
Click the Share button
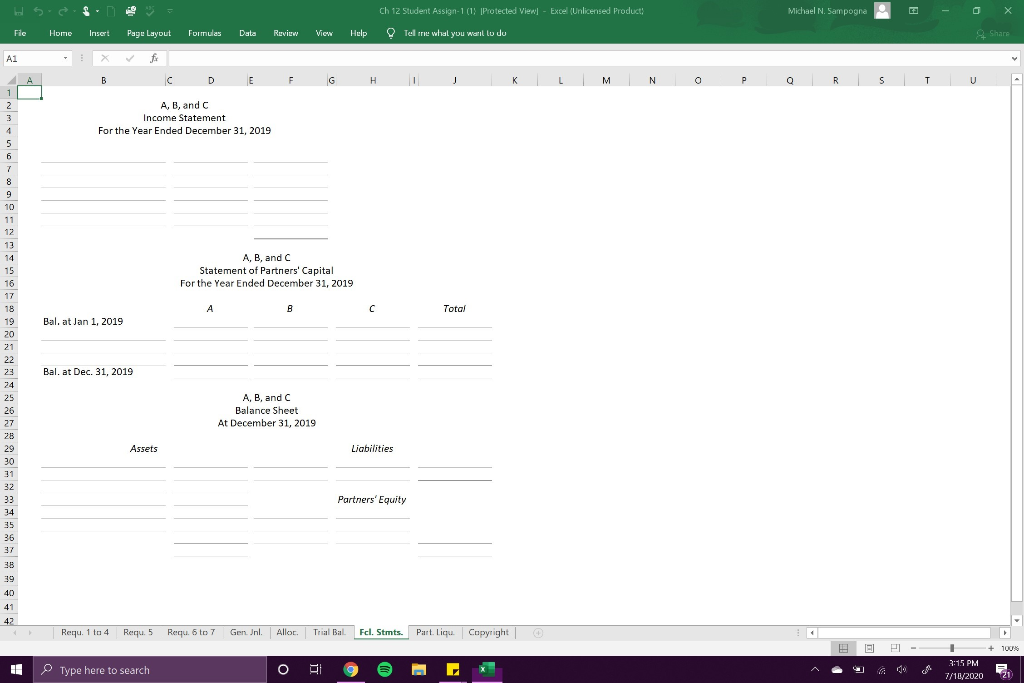pos(993,33)
